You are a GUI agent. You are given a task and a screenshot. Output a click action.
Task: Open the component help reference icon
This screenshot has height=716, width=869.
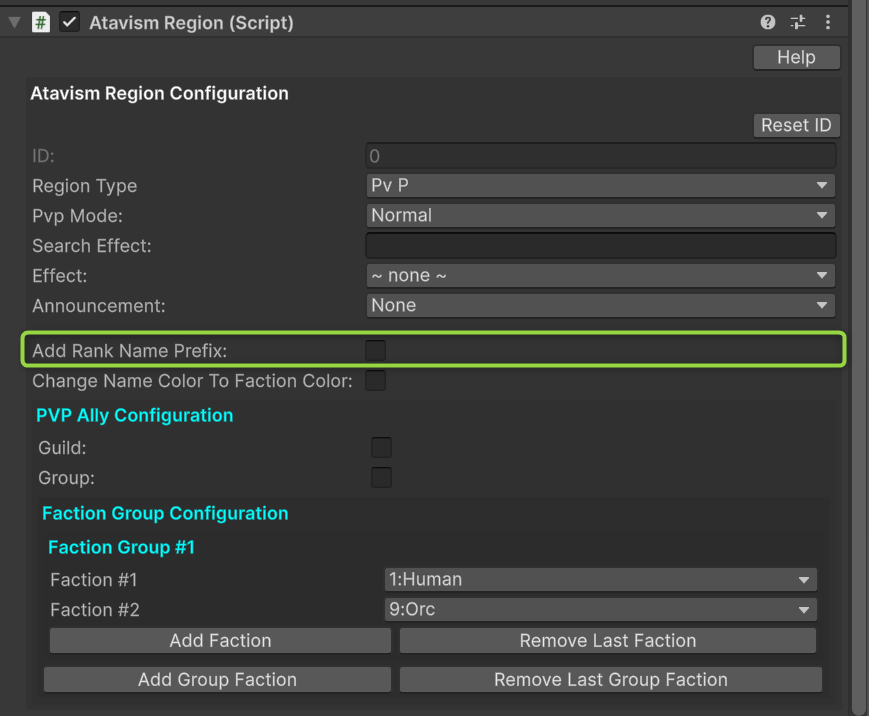pyautogui.click(x=768, y=22)
